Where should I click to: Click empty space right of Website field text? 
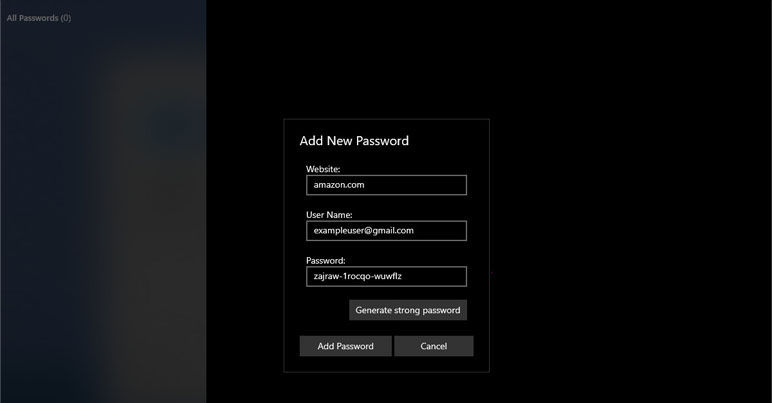click(x=416, y=185)
